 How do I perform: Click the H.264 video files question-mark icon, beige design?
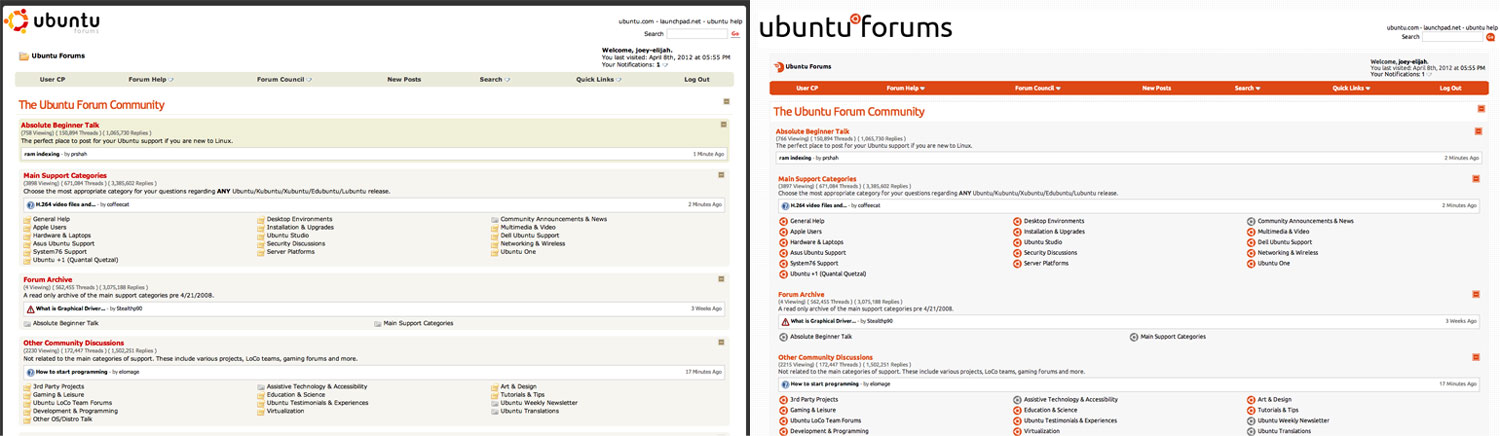30,204
